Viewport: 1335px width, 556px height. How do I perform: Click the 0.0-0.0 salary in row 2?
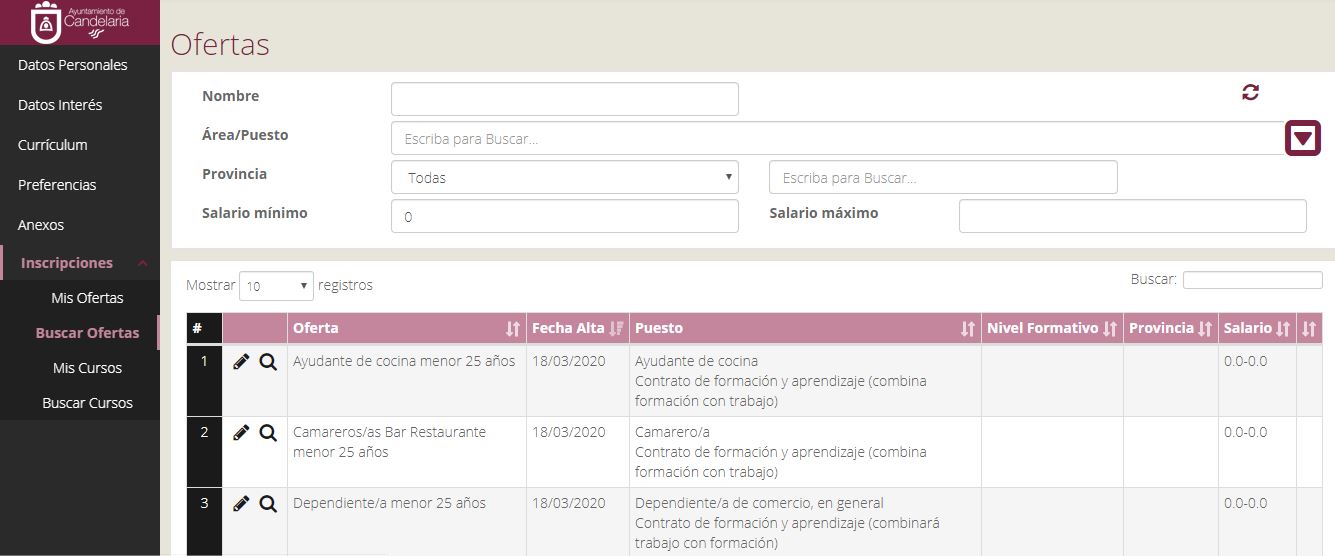pyautogui.click(x=1245, y=432)
